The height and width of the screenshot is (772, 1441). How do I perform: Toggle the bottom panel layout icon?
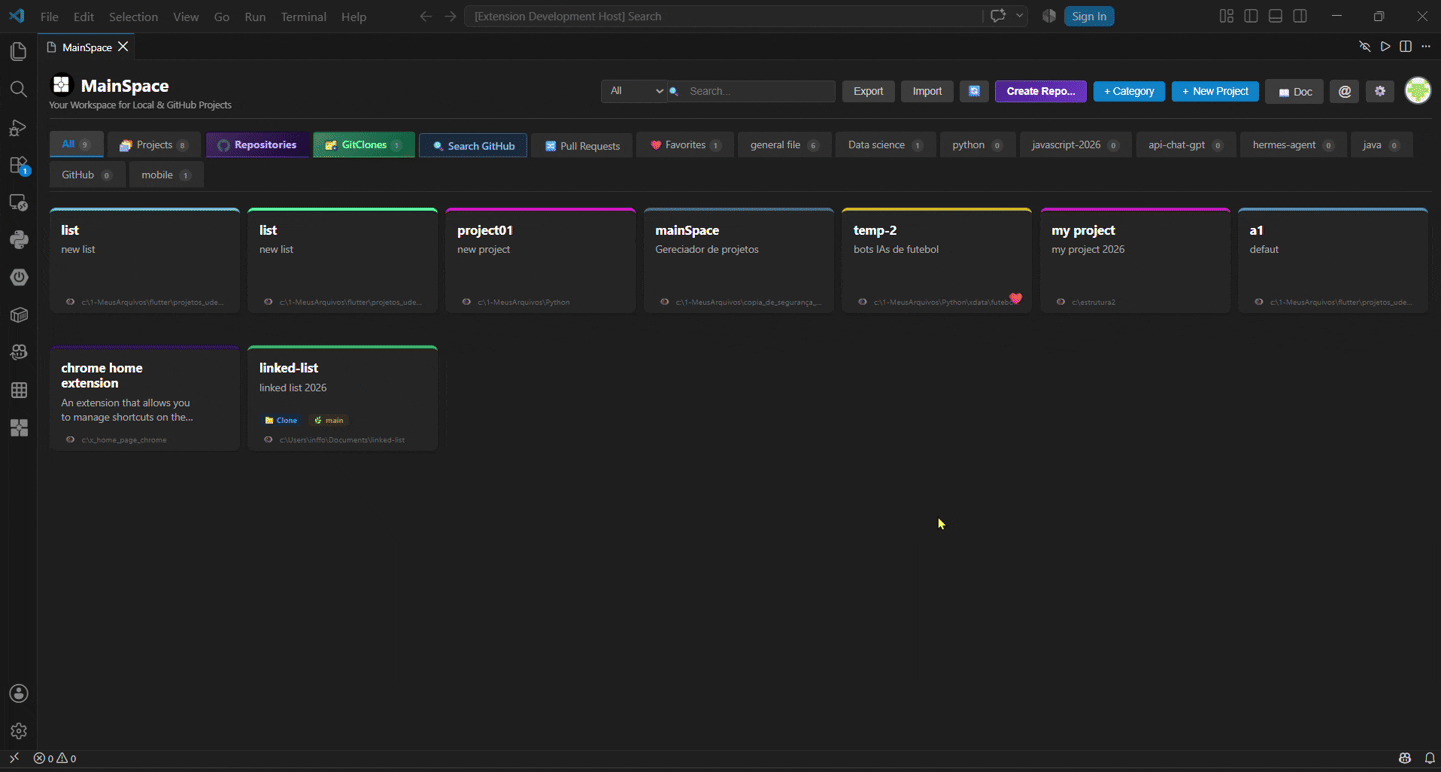point(1275,16)
